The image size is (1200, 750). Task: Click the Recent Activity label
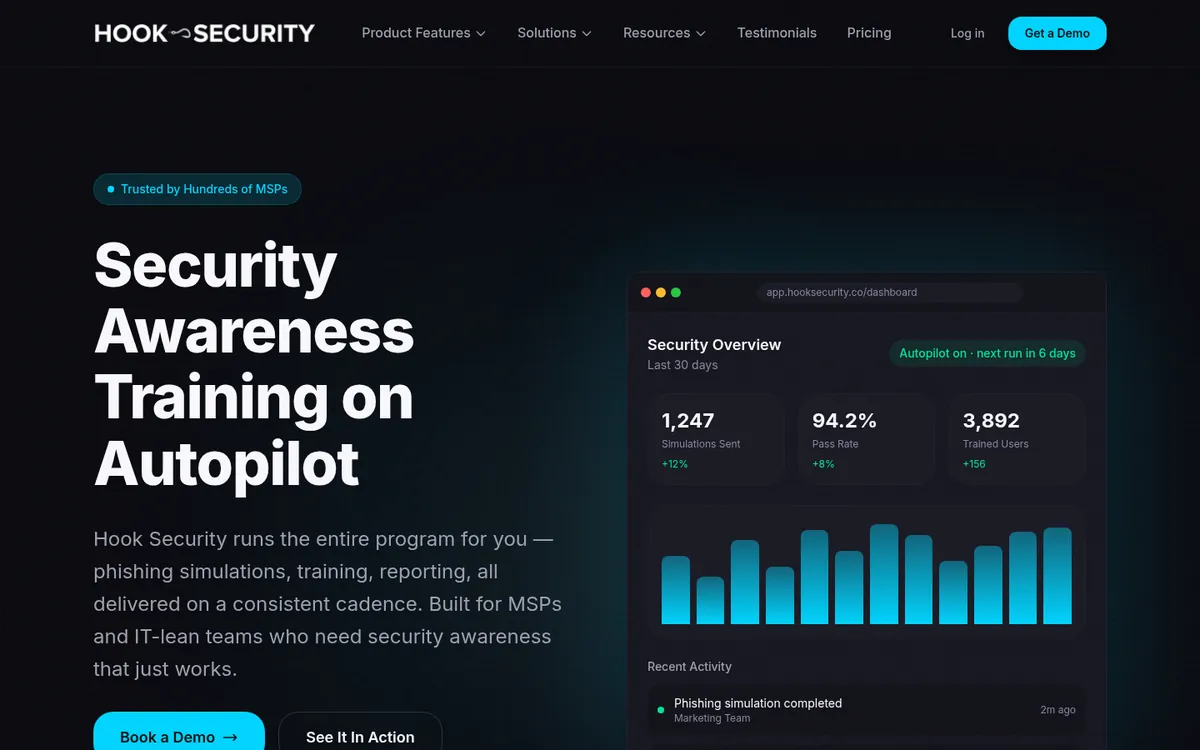click(x=689, y=667)
